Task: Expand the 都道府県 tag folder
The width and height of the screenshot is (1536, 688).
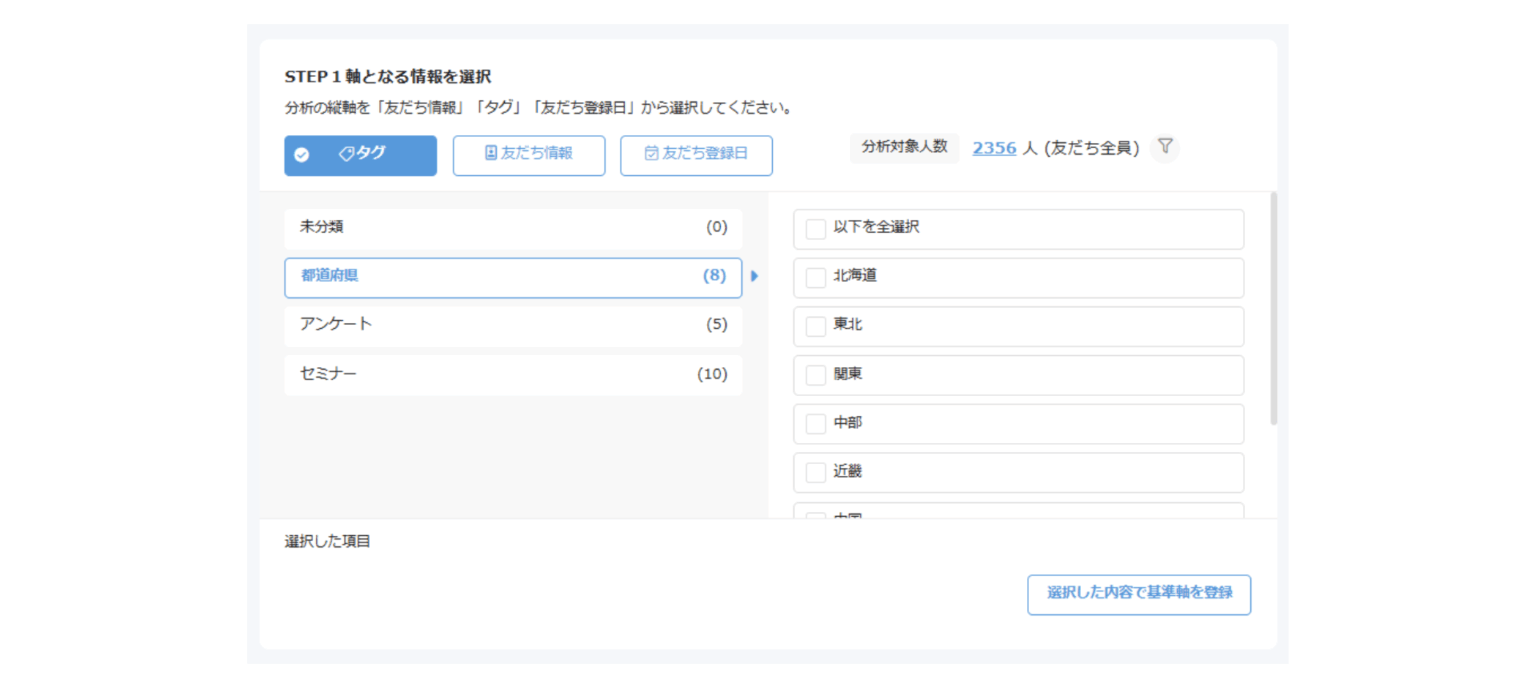Action: (x=512, y=277)
